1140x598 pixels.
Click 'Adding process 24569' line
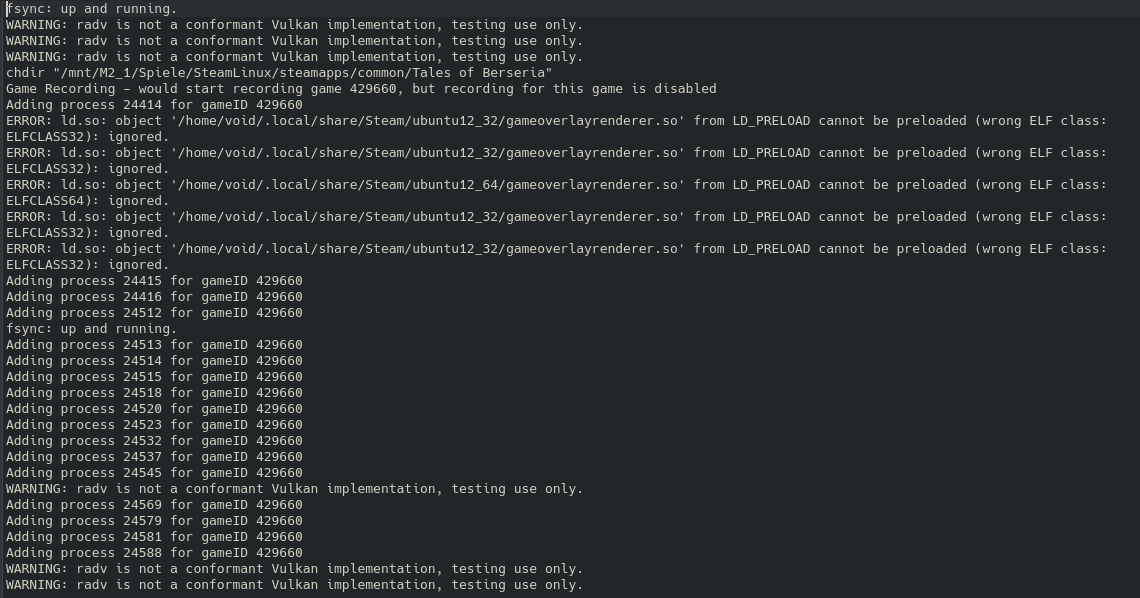click(x=154, y=505)
